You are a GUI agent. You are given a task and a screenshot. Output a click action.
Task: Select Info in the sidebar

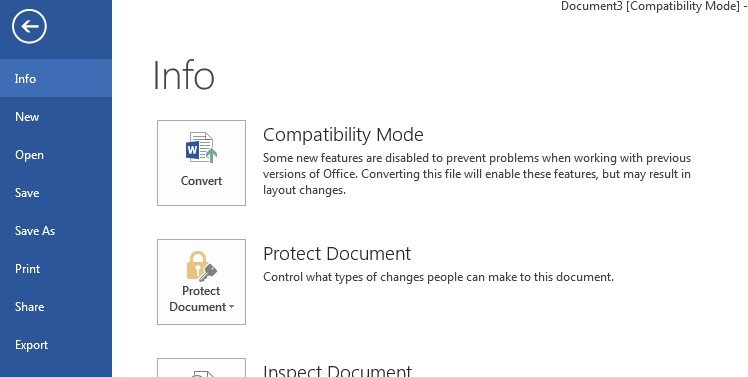click(x=56, y=78)
